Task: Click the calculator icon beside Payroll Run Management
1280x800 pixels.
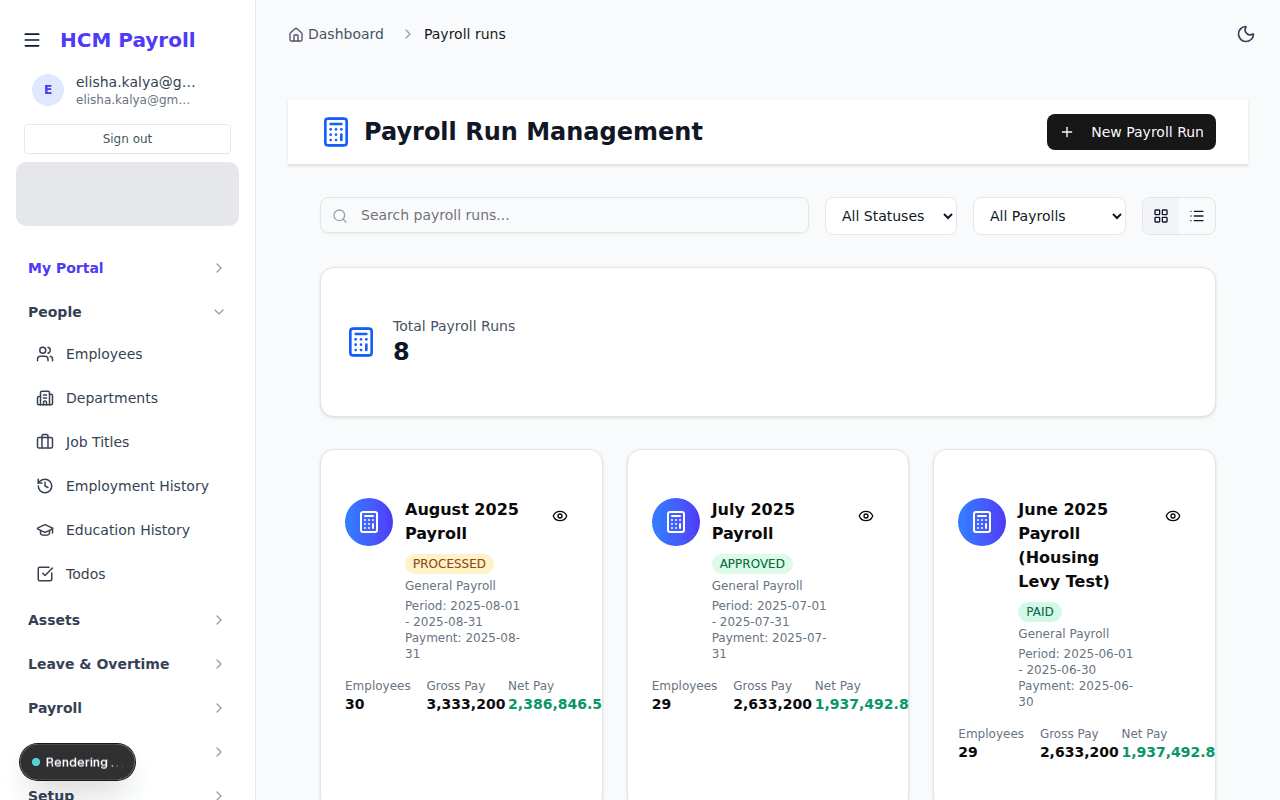Action: 335,131
